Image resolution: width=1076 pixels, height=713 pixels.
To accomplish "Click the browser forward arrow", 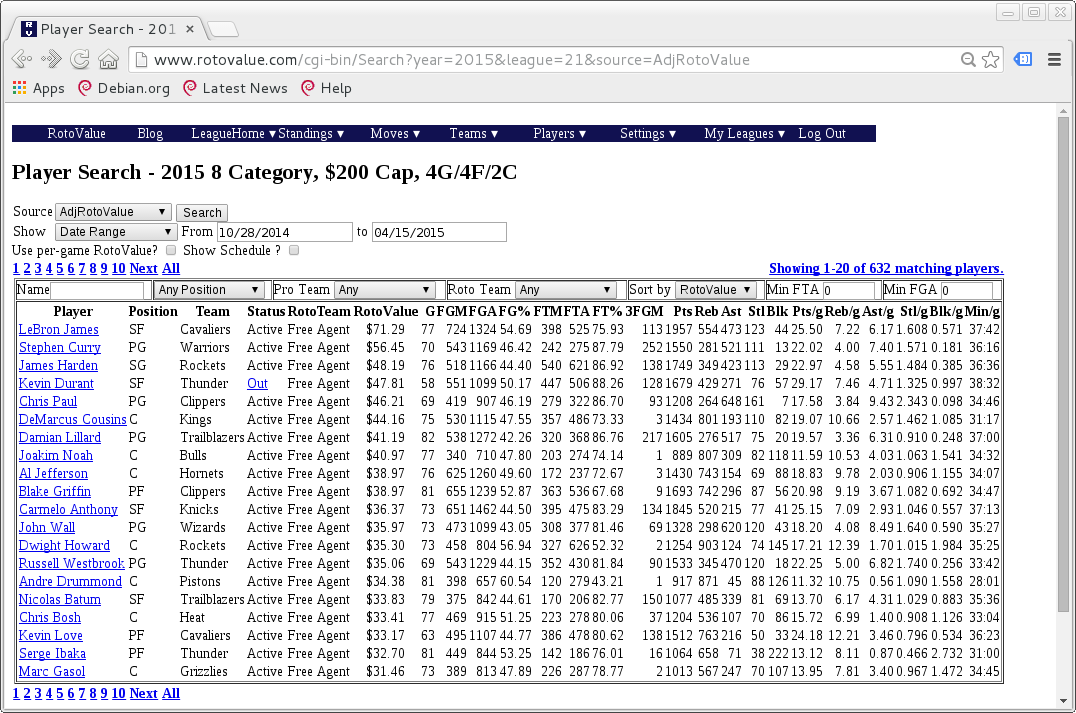I will point(51,60).
